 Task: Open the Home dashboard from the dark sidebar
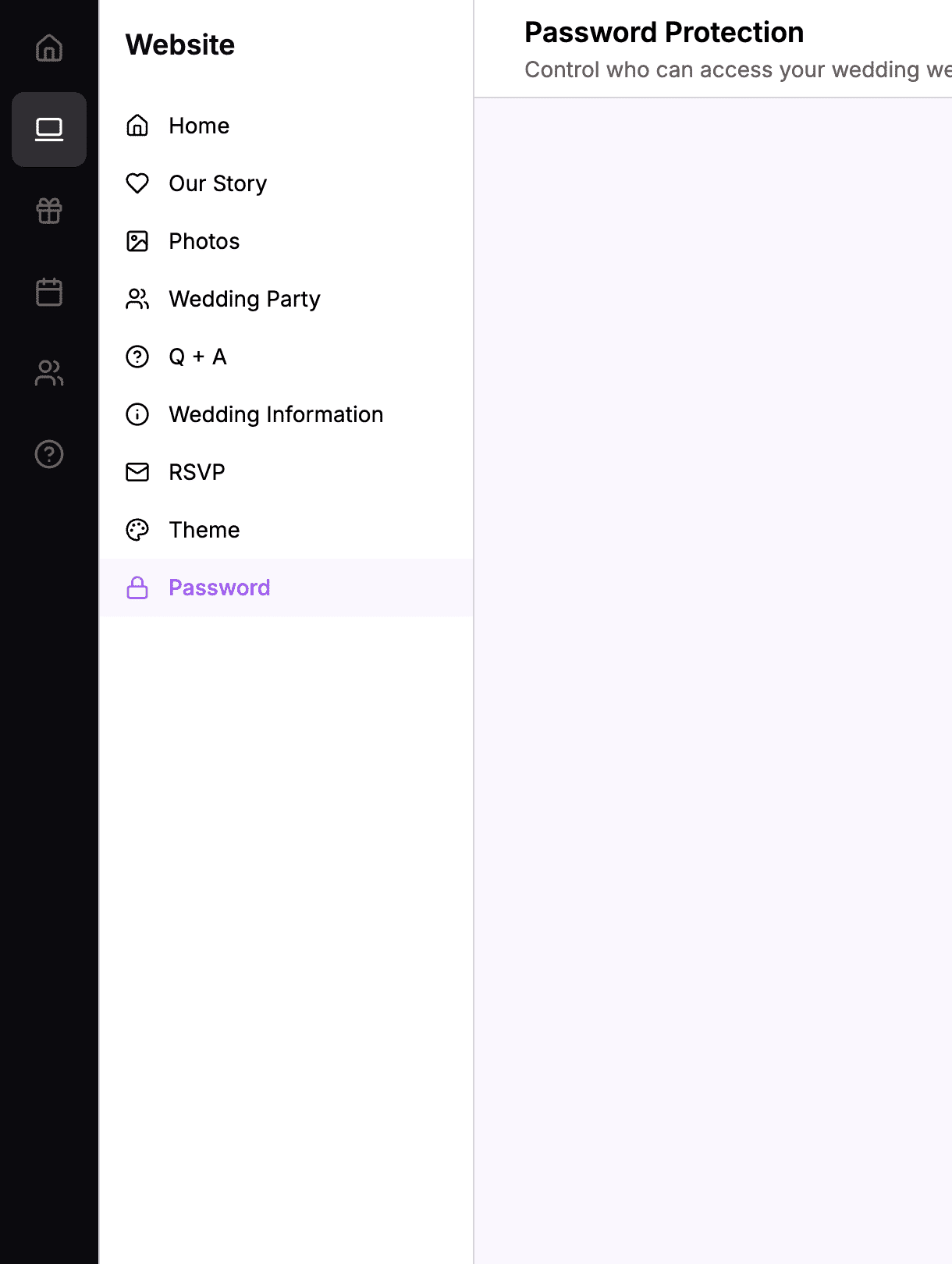tap(48, 48)
